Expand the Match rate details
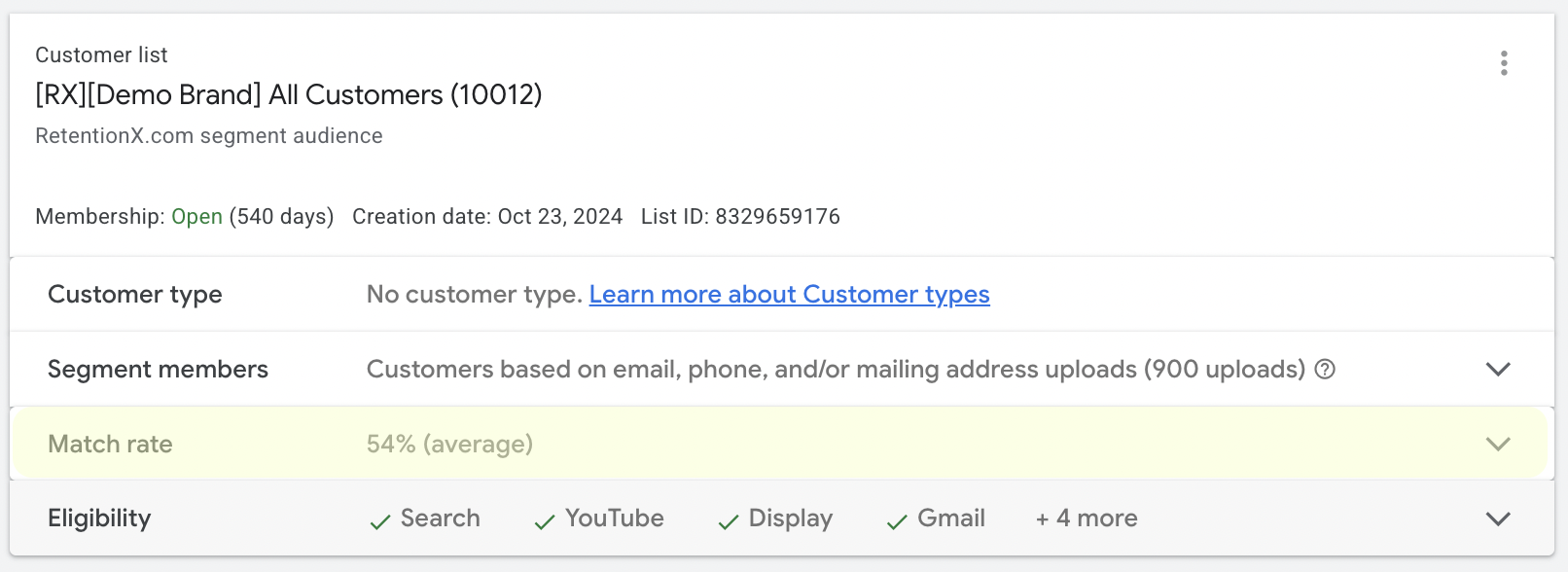 point(1498,444)
